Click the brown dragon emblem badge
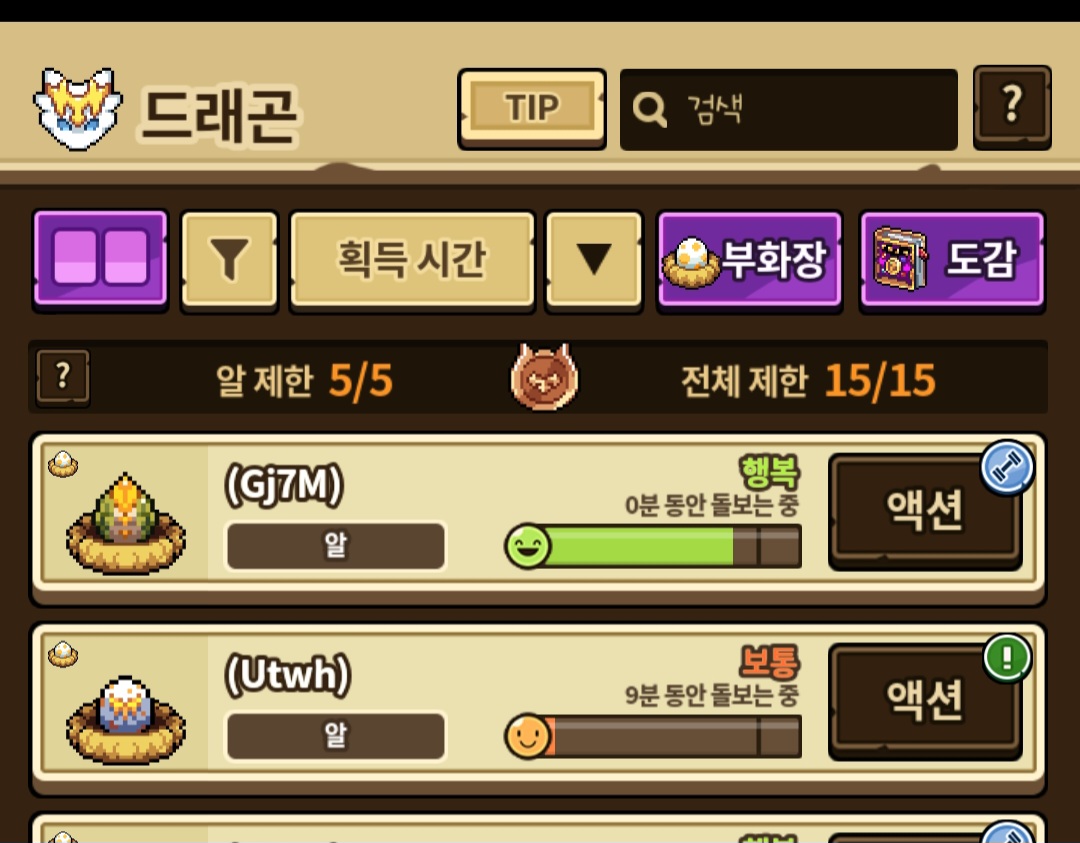Viewport: 1080px width, 843px height. [544, 377]
